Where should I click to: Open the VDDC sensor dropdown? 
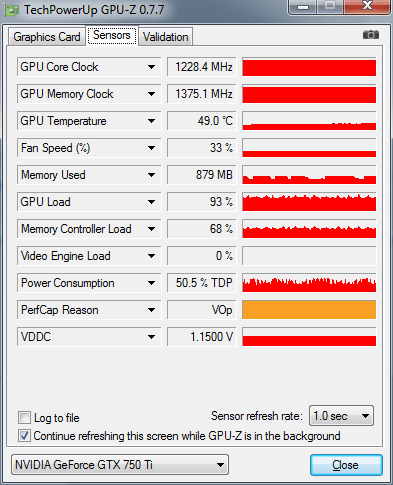coord(89,337)
